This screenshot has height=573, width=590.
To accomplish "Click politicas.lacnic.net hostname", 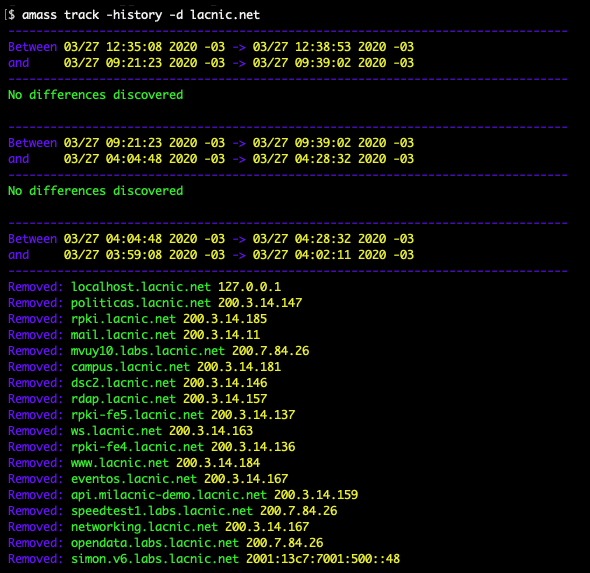I will pyautogui.click(x=141, y=303).
